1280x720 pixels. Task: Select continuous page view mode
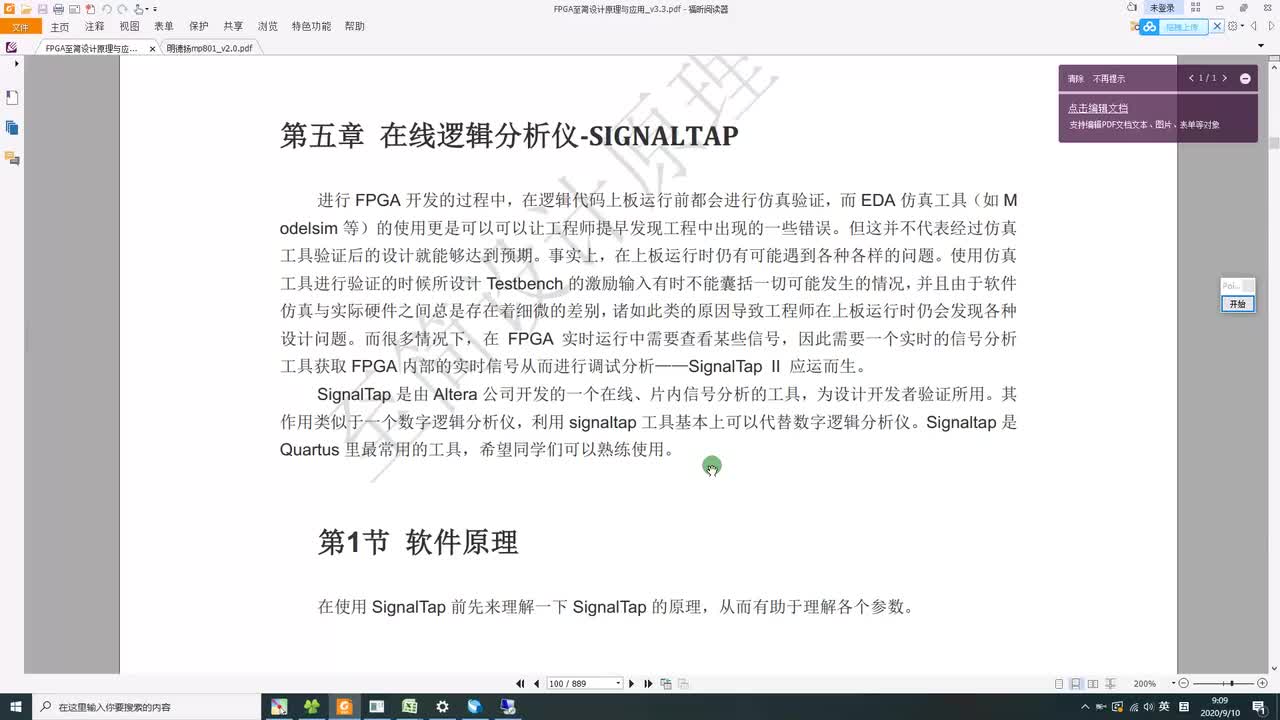[1076, 684]
